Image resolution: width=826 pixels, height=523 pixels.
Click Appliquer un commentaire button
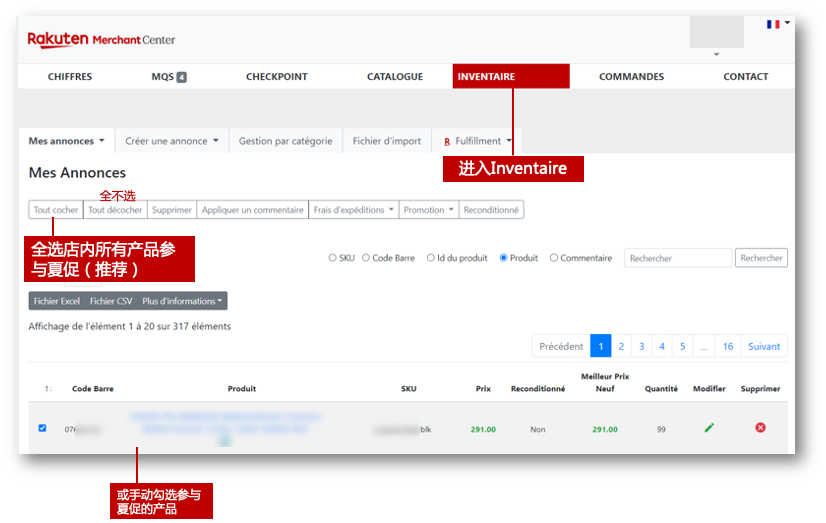[x=252, y=210]
